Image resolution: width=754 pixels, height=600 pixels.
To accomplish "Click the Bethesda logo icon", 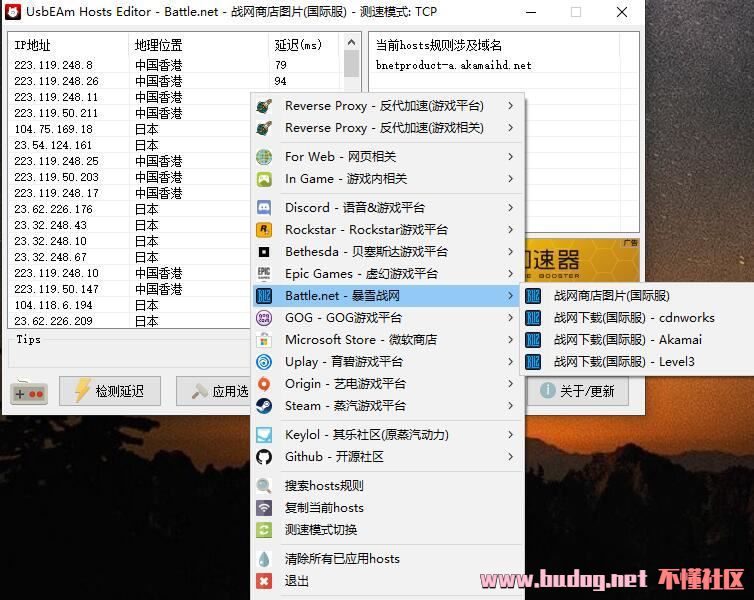I will pyautogui.click(x=264, y=252).
